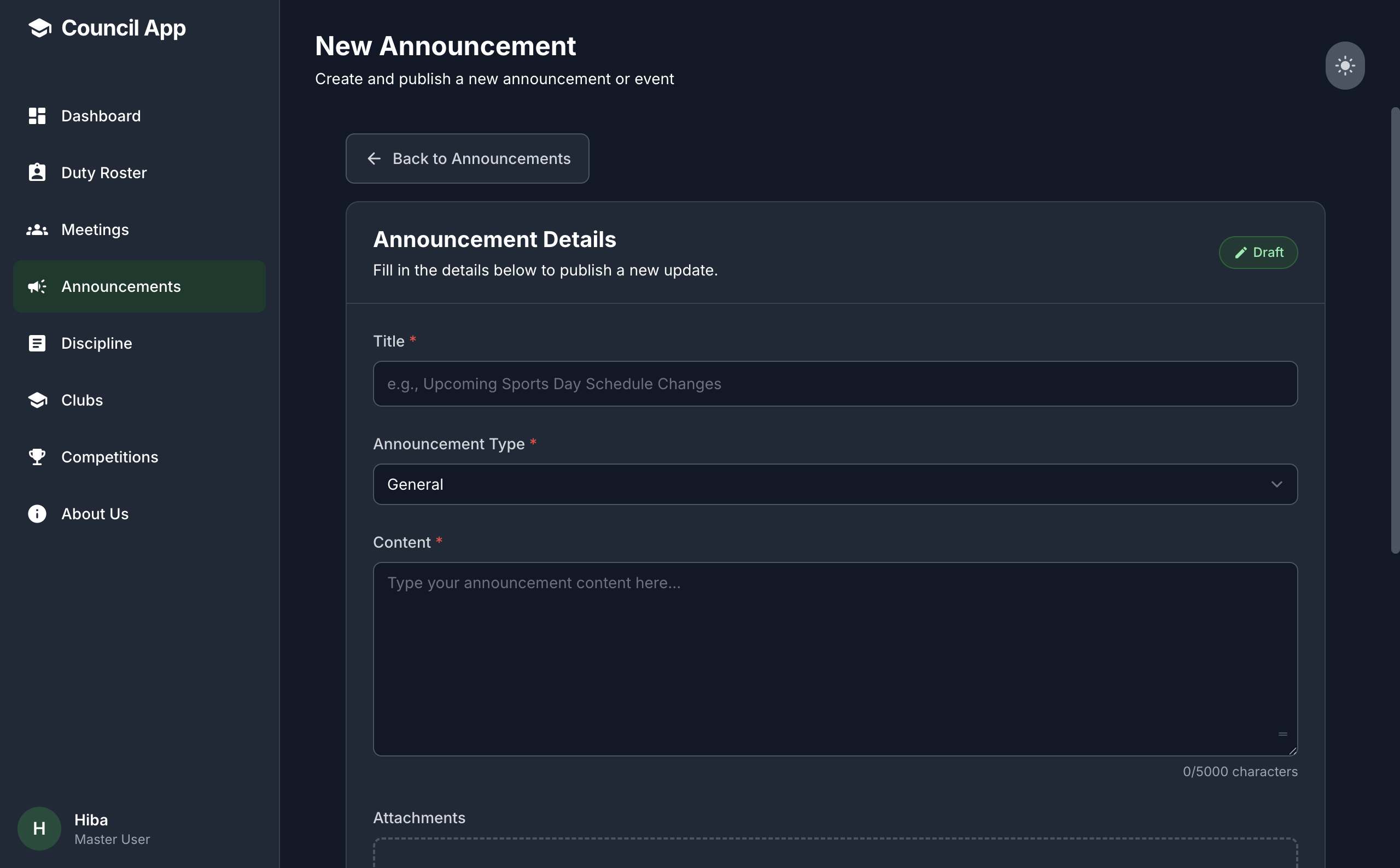The height and width of the screenshot is (868, 1400).
Task: Click the Dashboard grid icon
Action: click(x=37, y=116)
